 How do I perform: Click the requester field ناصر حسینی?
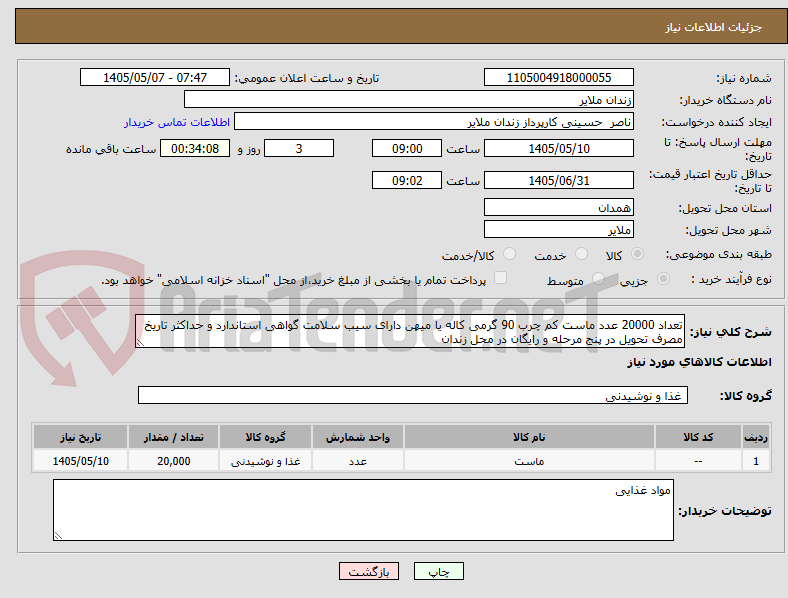click(x=434, y=122)
